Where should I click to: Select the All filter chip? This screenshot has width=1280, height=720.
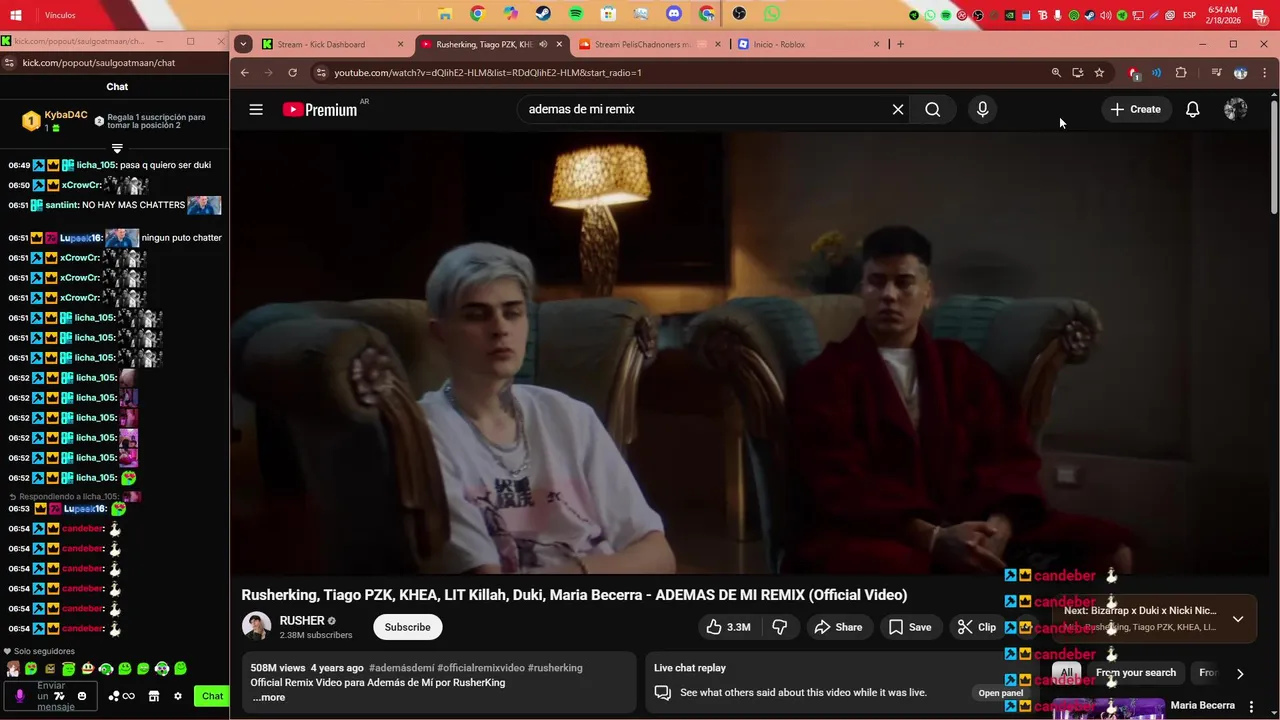point(1067,673)
